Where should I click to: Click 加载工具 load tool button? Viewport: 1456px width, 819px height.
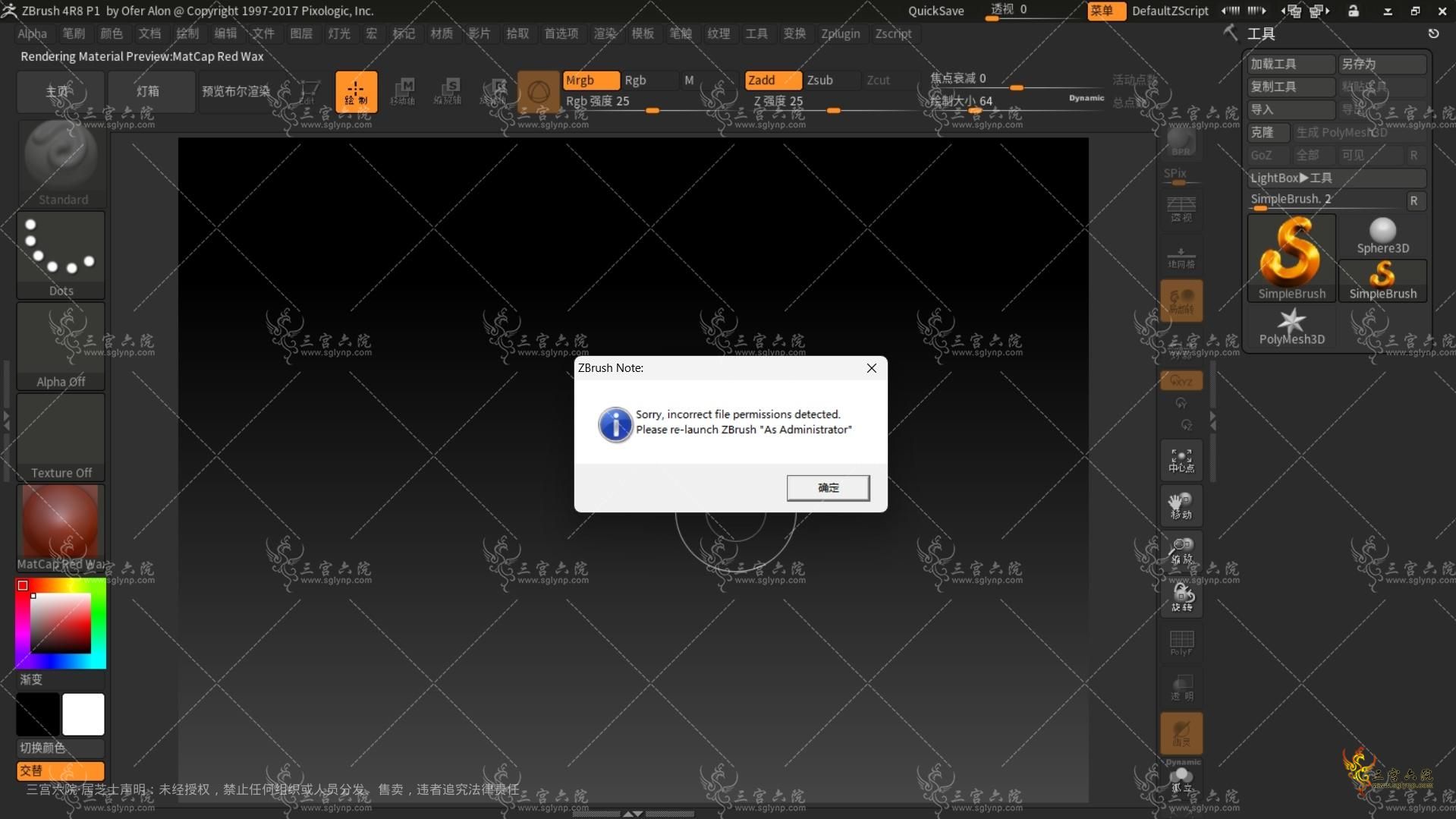[1291, 64]
